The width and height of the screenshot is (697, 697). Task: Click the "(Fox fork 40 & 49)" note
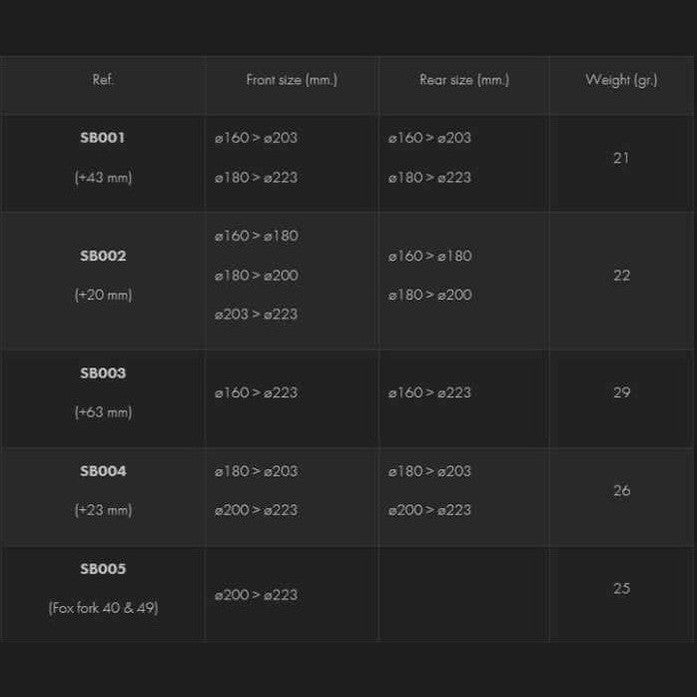pos(103,608)
